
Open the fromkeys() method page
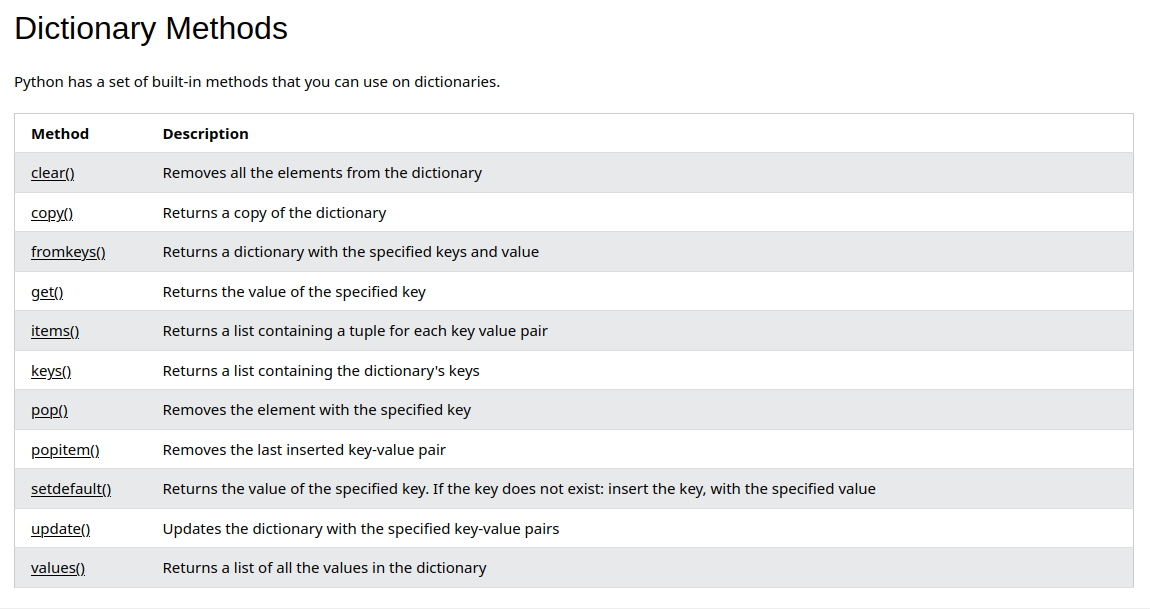click(68, 252)
